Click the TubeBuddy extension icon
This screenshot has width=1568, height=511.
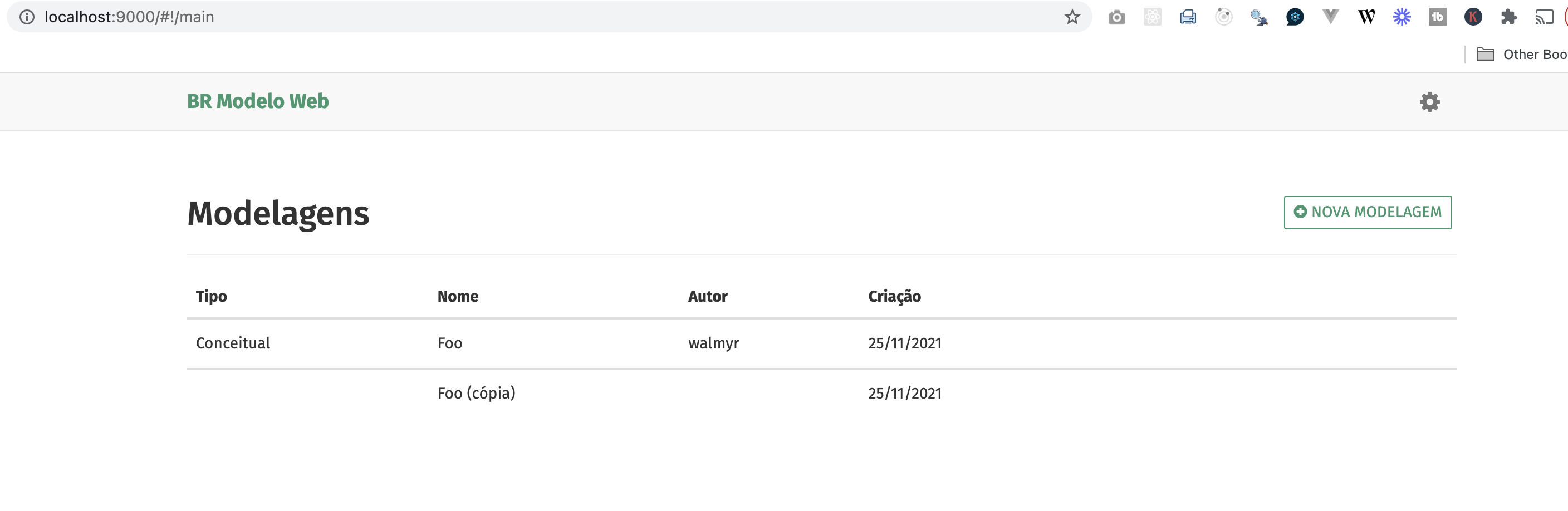[x=1437, y=17]
